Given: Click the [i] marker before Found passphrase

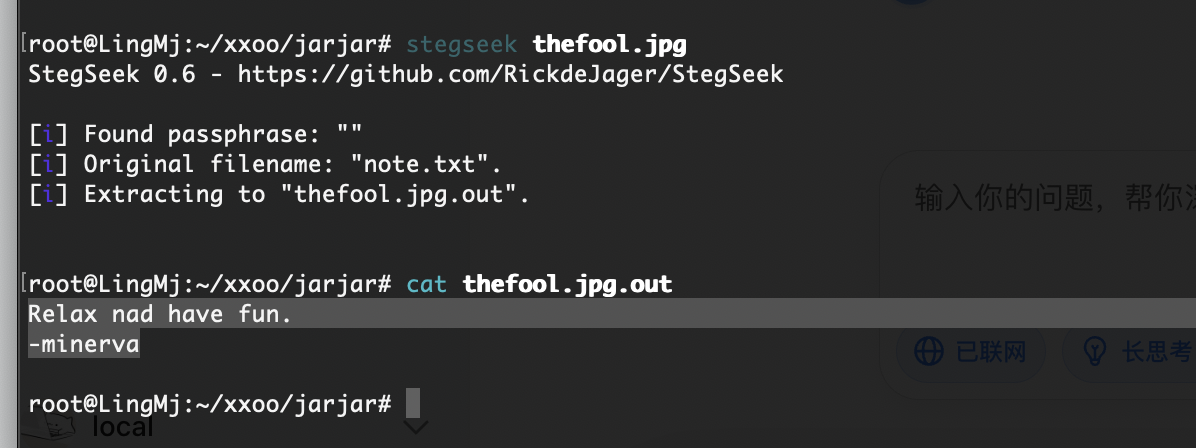Looking at the screenshot, I should point(49,134).
